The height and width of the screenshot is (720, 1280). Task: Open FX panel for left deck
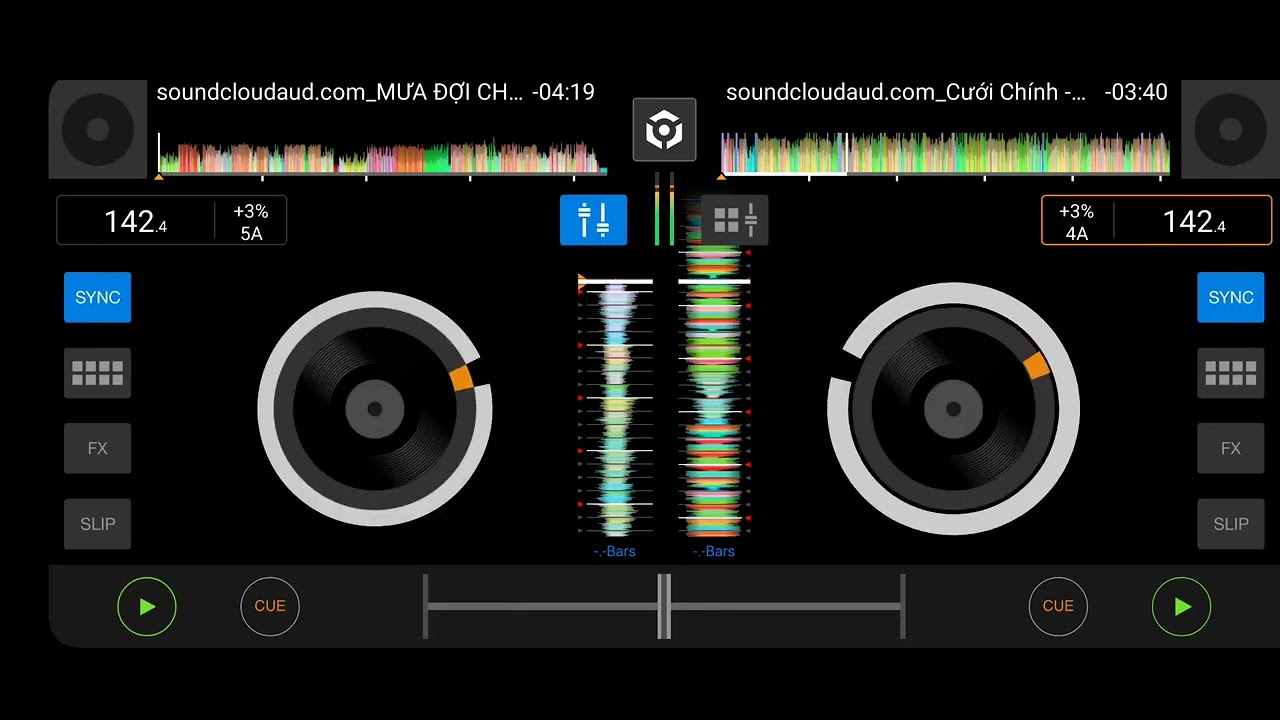coord(97,448)
